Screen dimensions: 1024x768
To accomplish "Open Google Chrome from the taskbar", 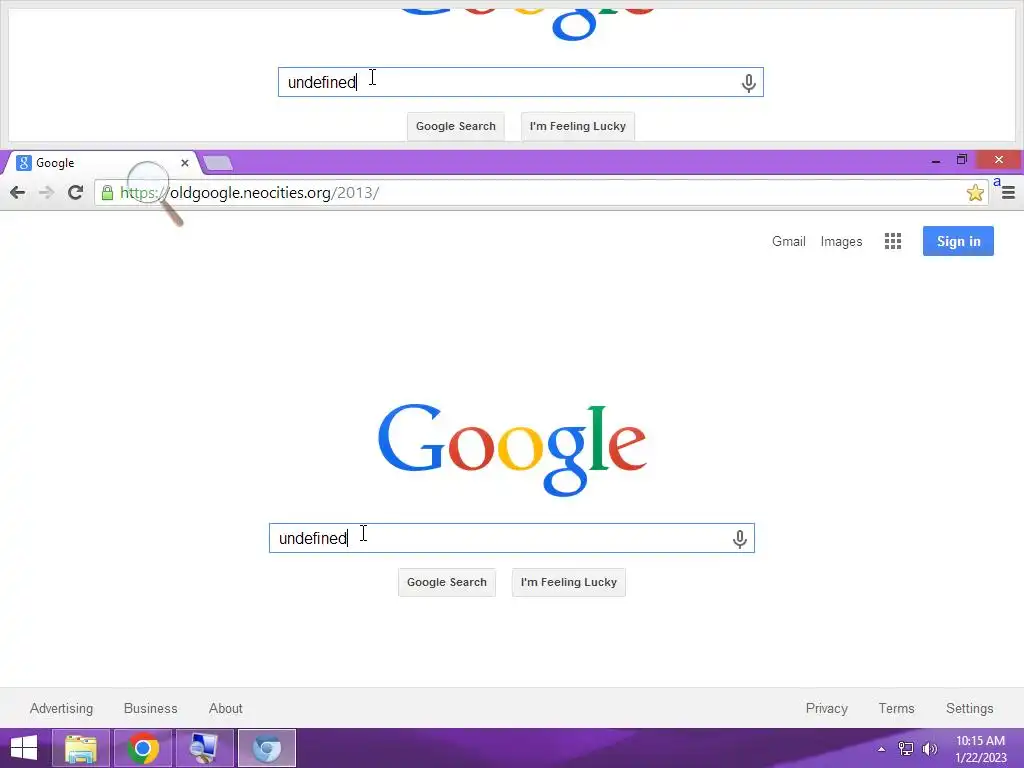I will pyautogui.click(x=143, y=748).
